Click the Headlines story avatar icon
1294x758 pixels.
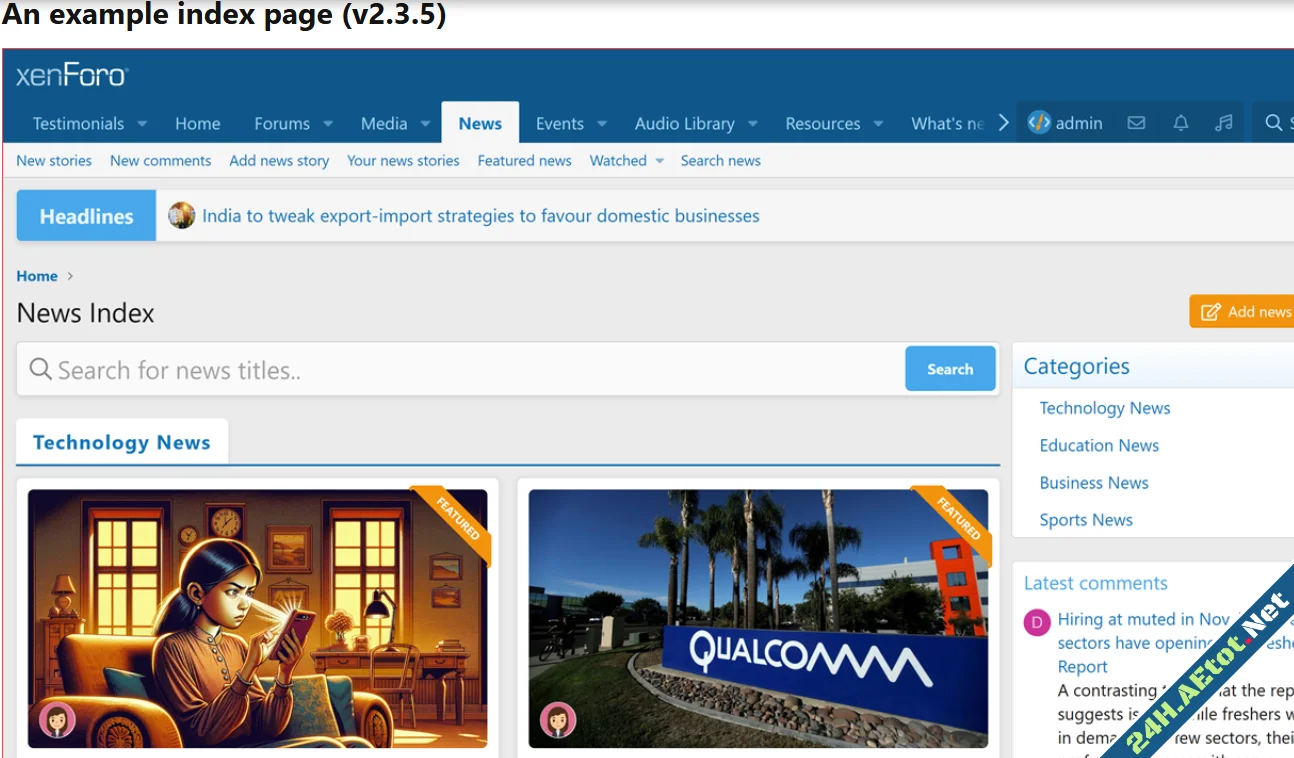181,216
